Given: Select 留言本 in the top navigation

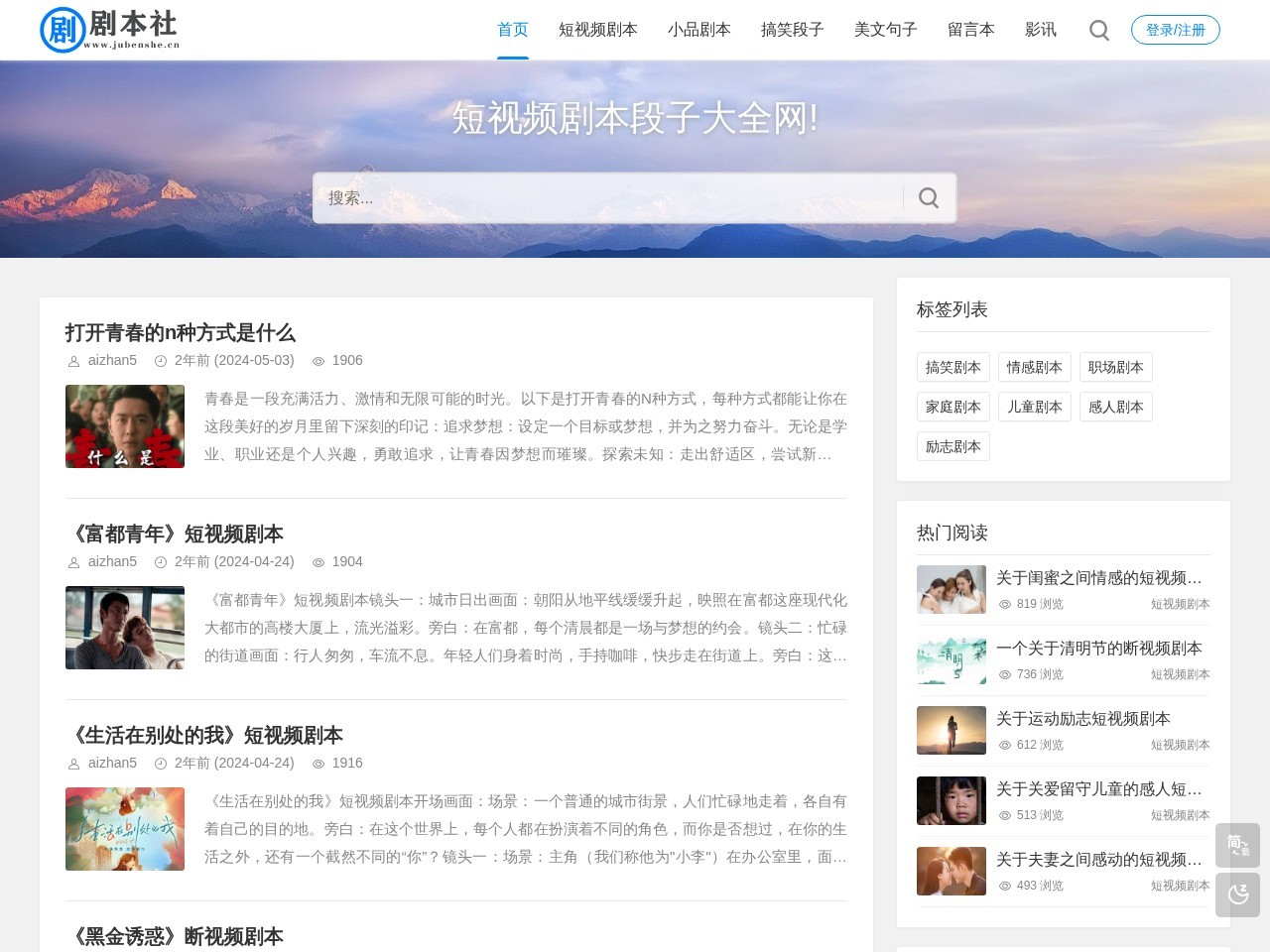Looking at the screenshot, I should coord(970,30).
